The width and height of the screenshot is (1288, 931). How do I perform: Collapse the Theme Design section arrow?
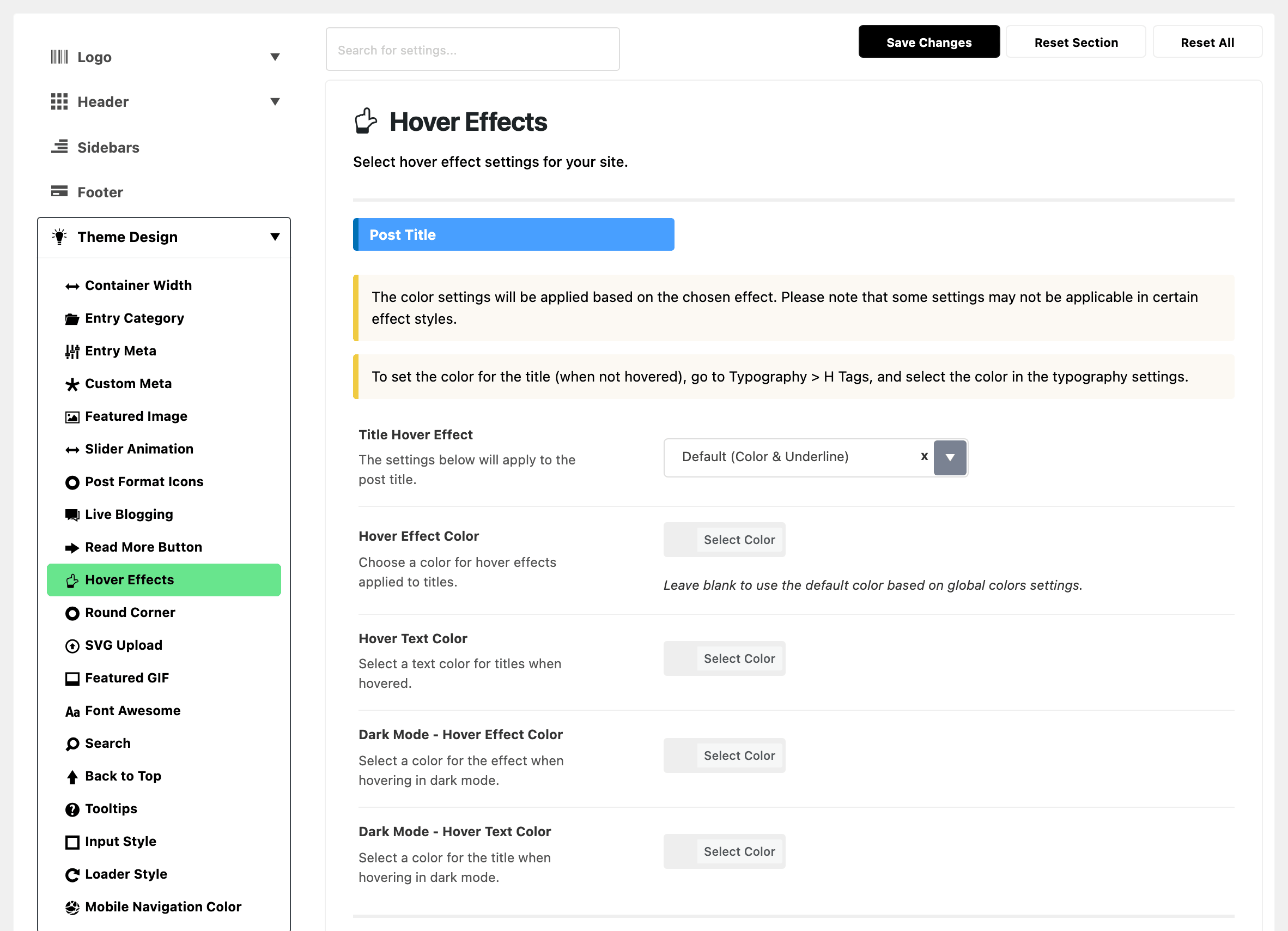pyautogui.click(x=275, y=237)
